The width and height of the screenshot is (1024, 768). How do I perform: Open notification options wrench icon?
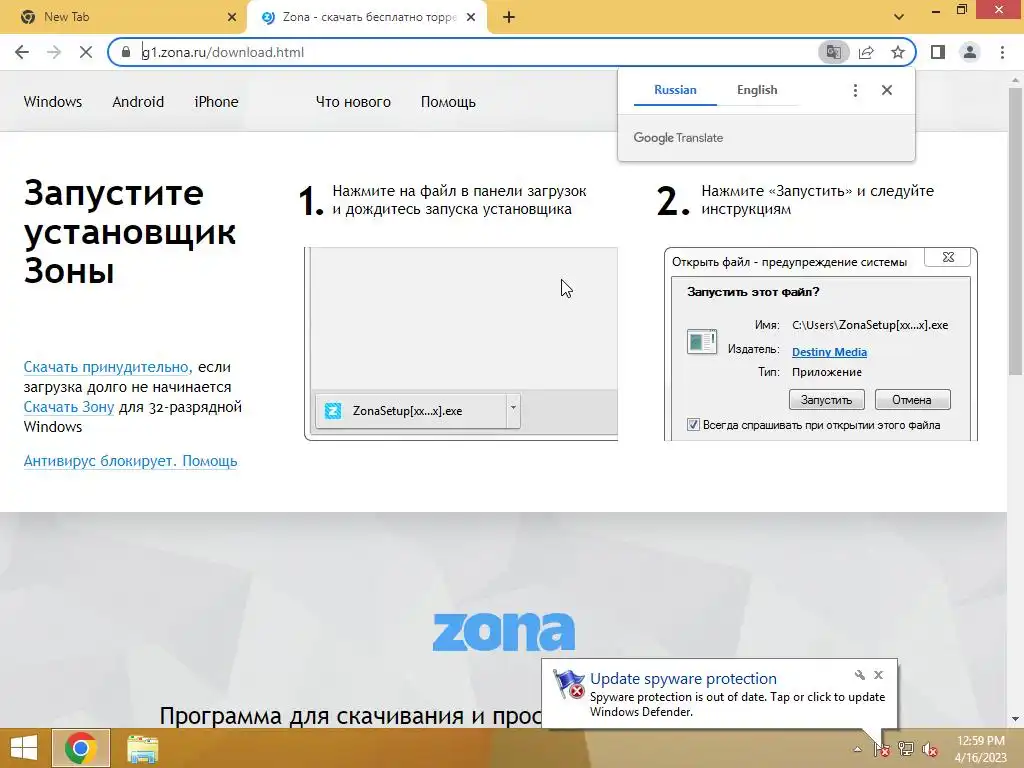pyautogui.click(x=859, y=675)
